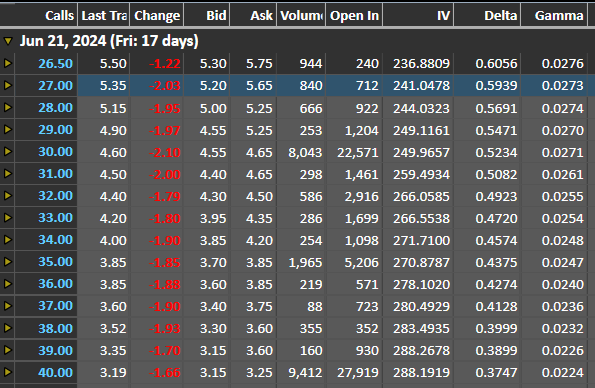Click the 22,571 open interest cell
Viewport: 595px width, 388px height.
(x=358, y=153)
